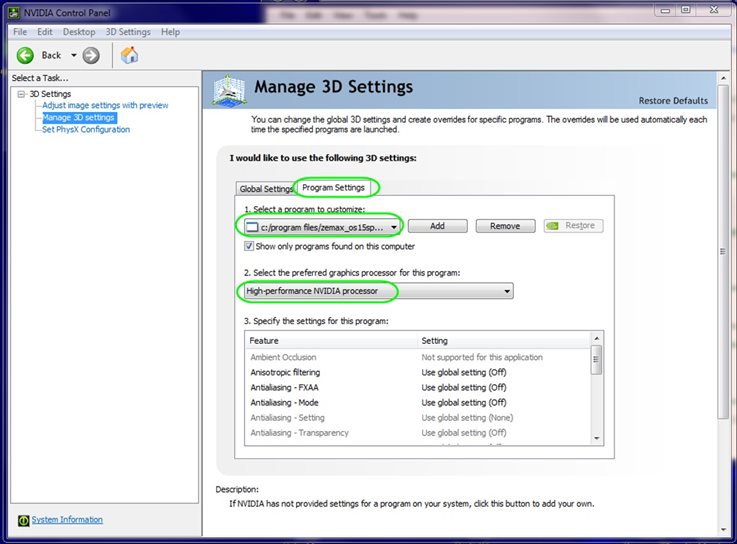Image resolution: width=737 pixels, height=544 pixels.
Task: Collapse the 3D Settings tree node
Action: coord(21,94)
